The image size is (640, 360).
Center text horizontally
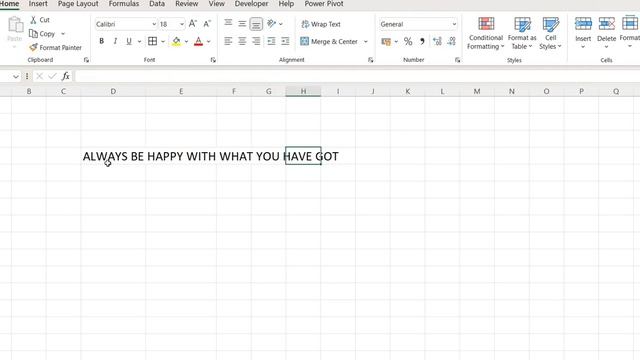coord(242,41)
